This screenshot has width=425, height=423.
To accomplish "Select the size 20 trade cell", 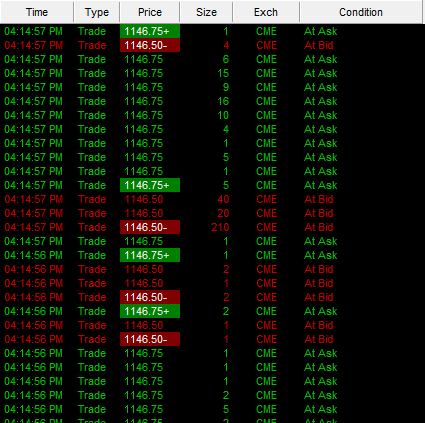I will (x=223, y=213).
